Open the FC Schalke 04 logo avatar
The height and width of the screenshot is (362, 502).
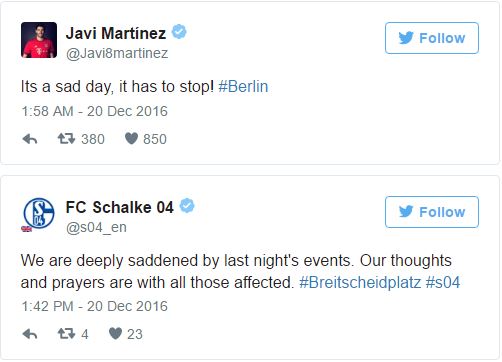[x=39, y=214]
